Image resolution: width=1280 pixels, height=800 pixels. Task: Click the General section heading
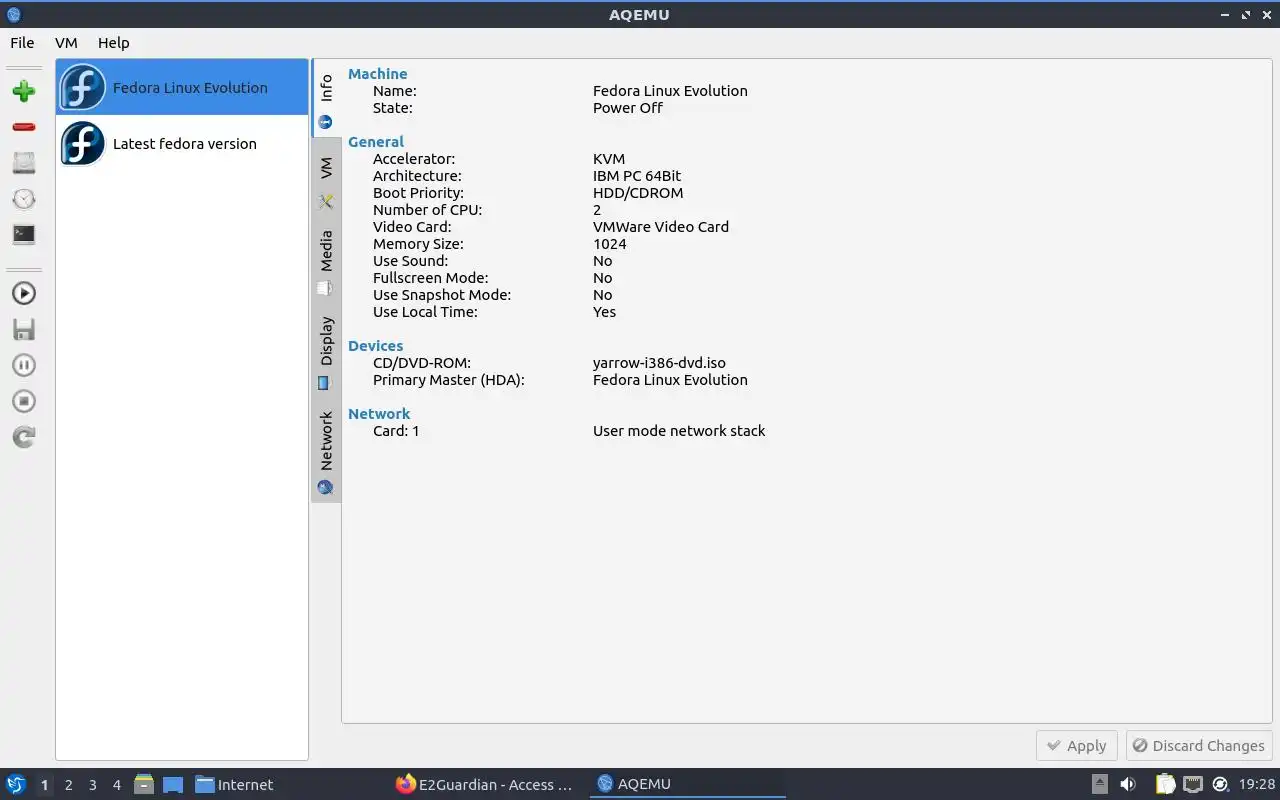click(376, 142)
